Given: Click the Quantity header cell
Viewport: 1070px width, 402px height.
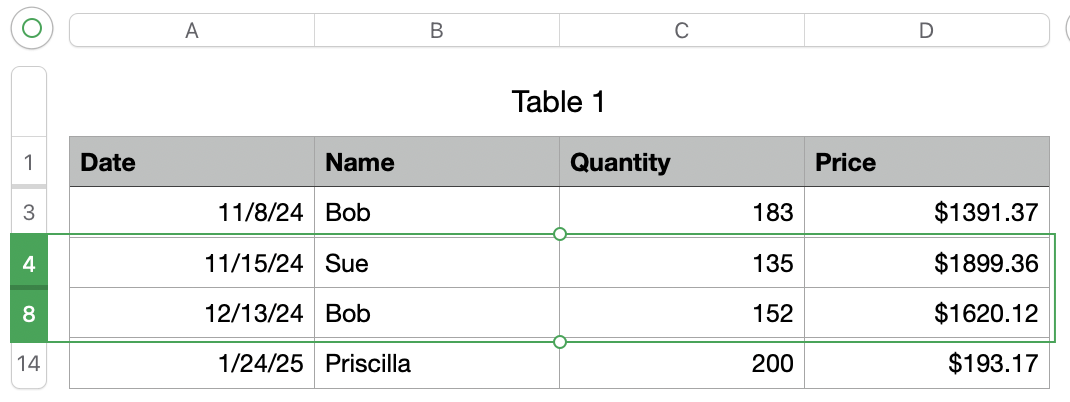Looking at the screenshot, I should click(x=681, y=162).
